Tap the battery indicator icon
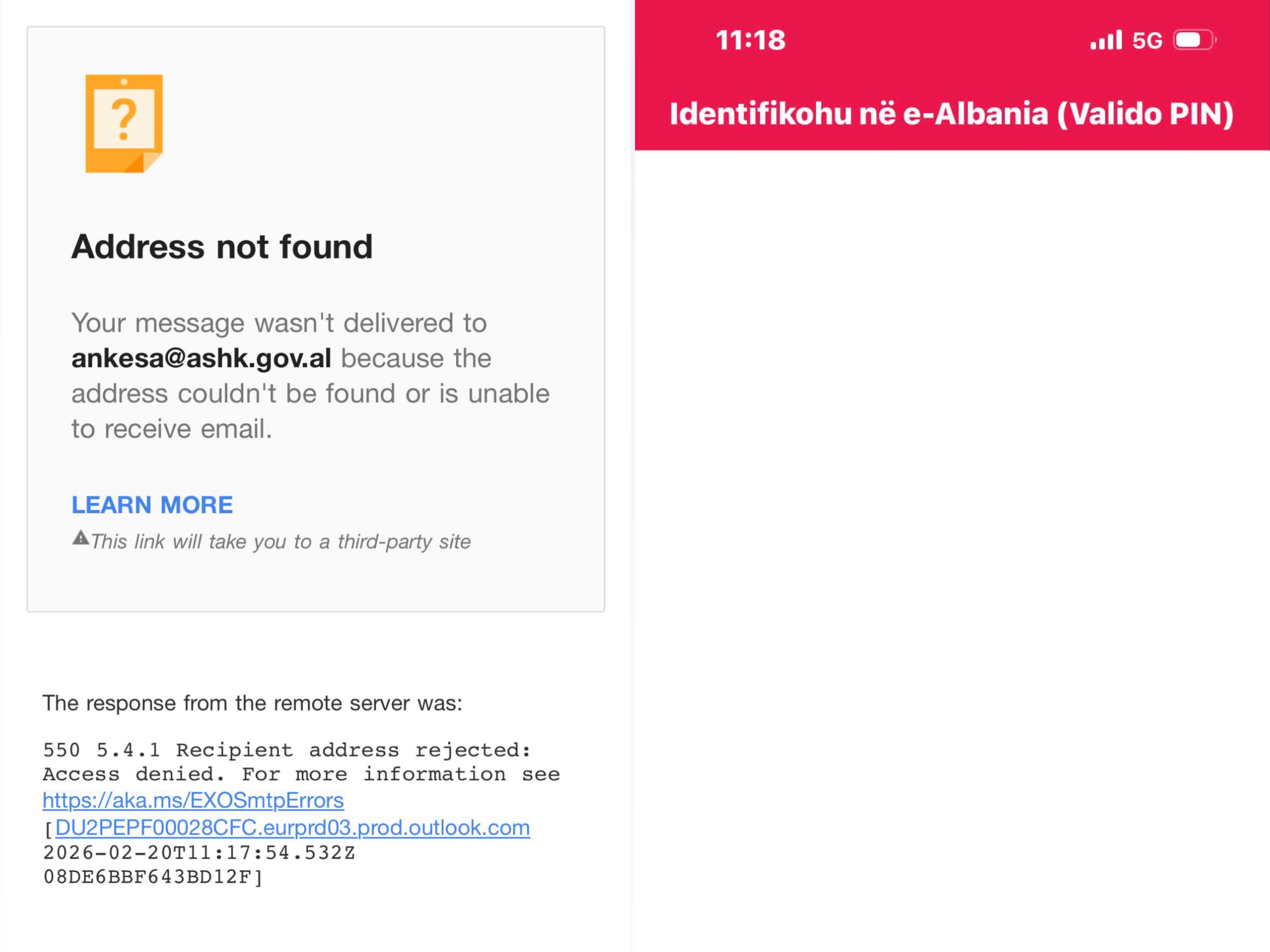The image size is (1270, 952). point(1194,41)
